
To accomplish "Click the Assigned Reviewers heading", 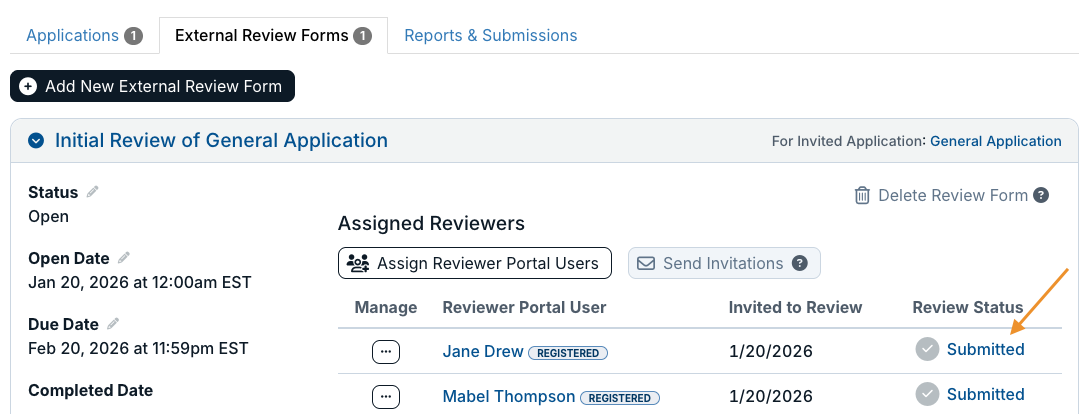I will click(431, 224).
